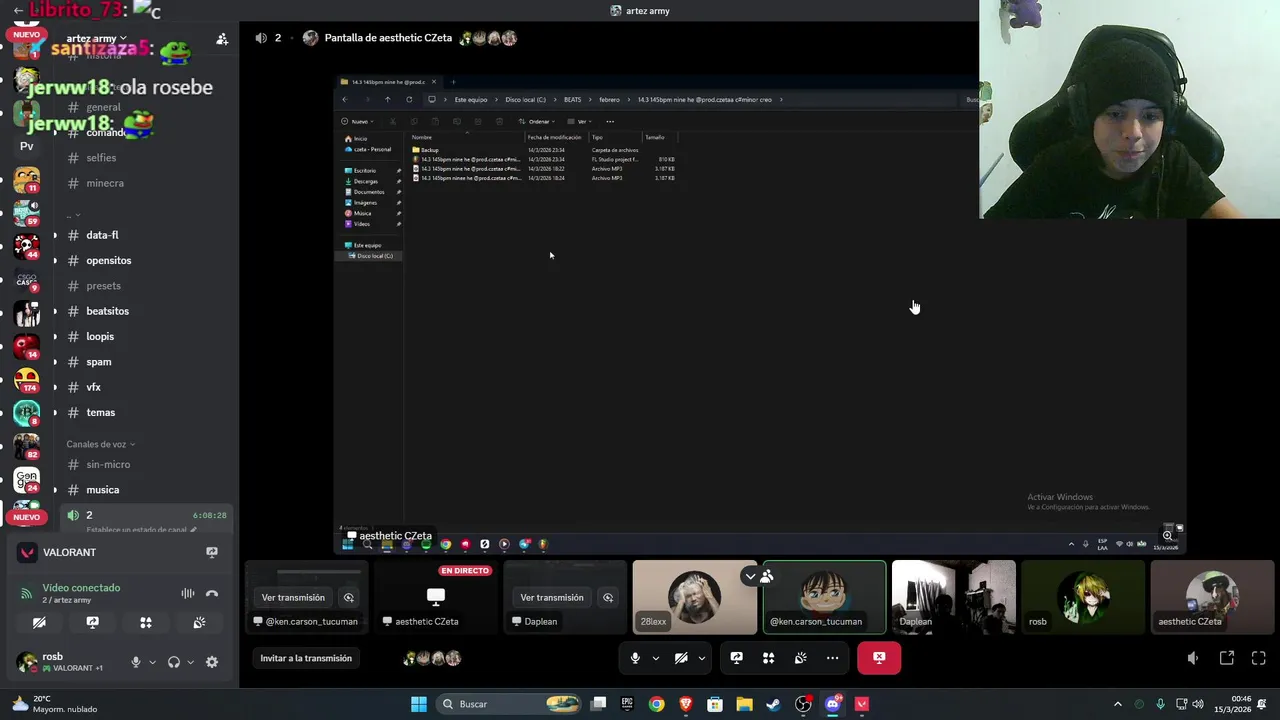Open activities icon in the voice panel
The height and width of the screenshot is (720, 1280).
click(146, 622)
